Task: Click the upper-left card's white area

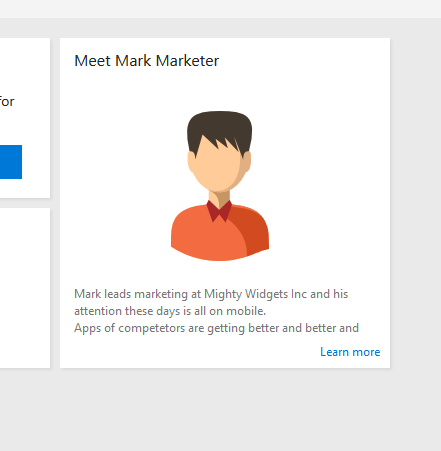Action: (x=25, y=67)
